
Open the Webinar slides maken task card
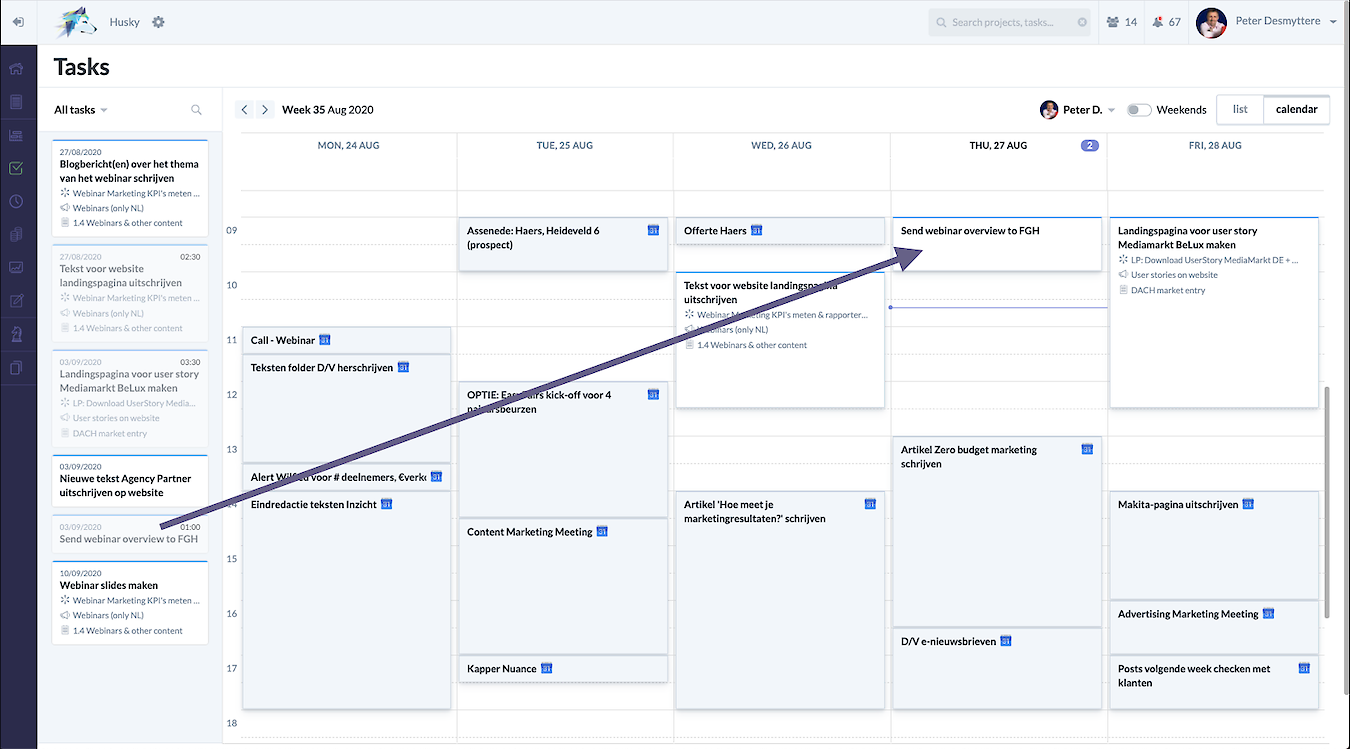[130, 602]
